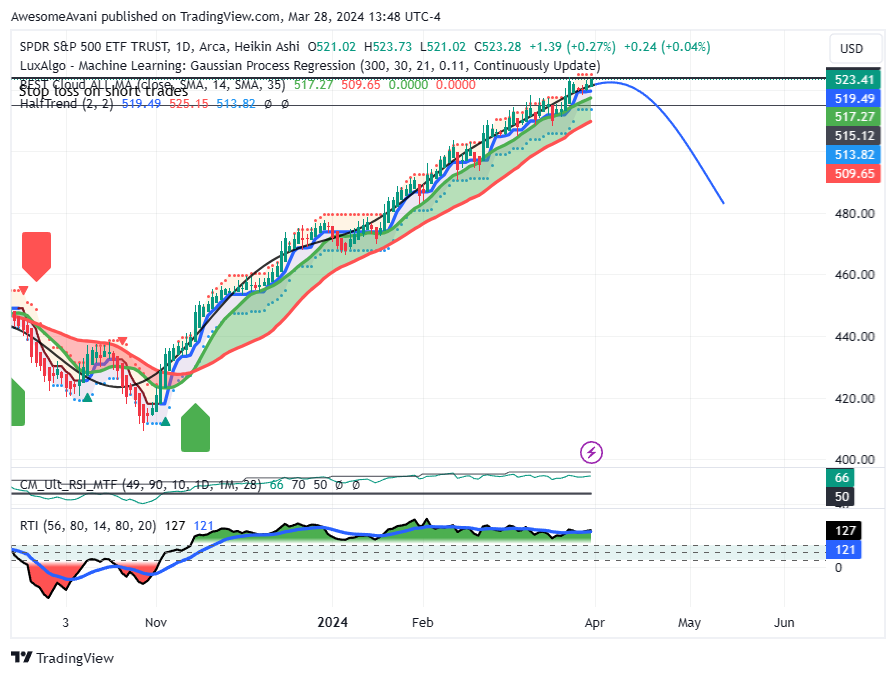This screenshot has height=677, width=896.
Task: Click the RTI 121 blue scale label
Action: coord(845,550)
